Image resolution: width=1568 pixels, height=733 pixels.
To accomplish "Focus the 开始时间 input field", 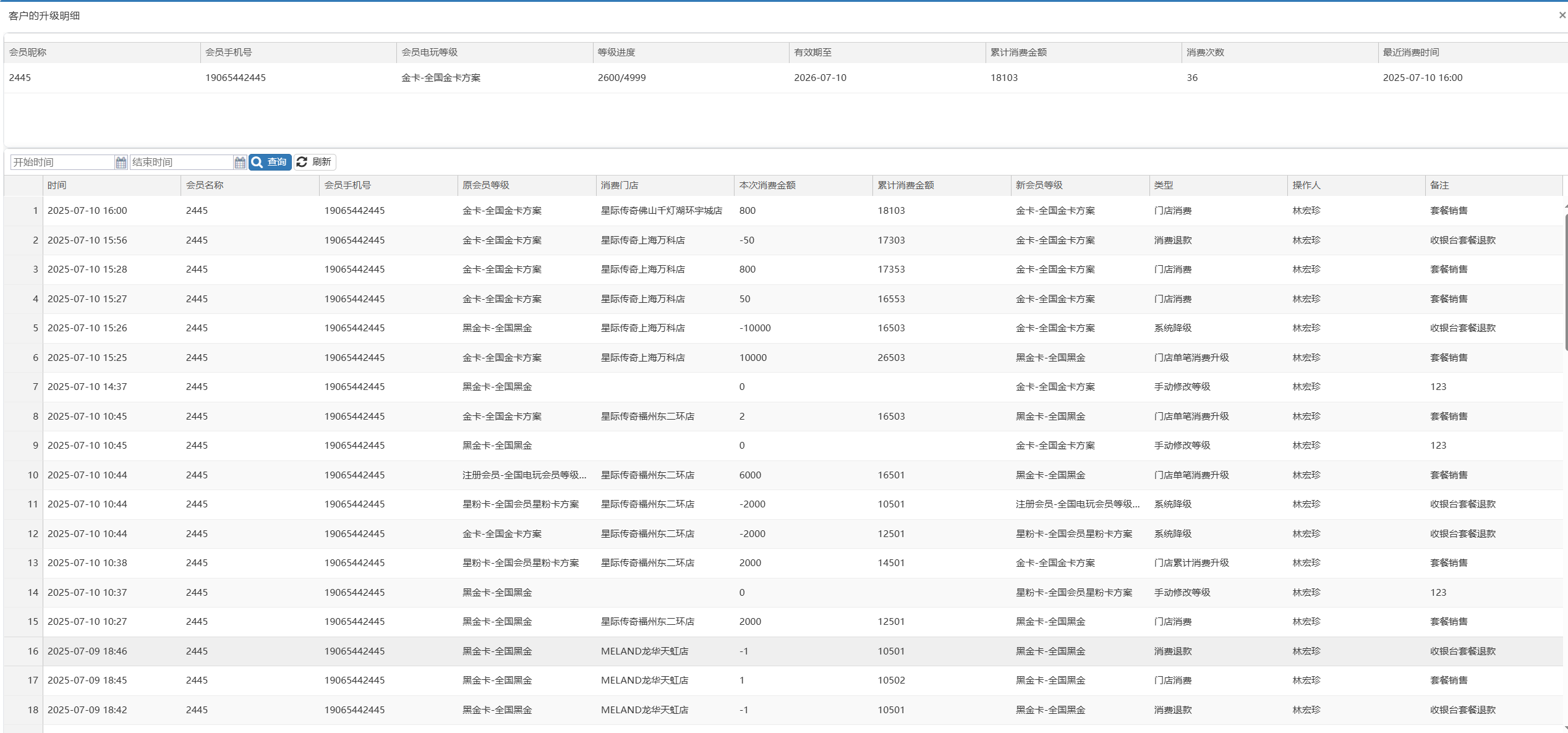I will [62, 163].
